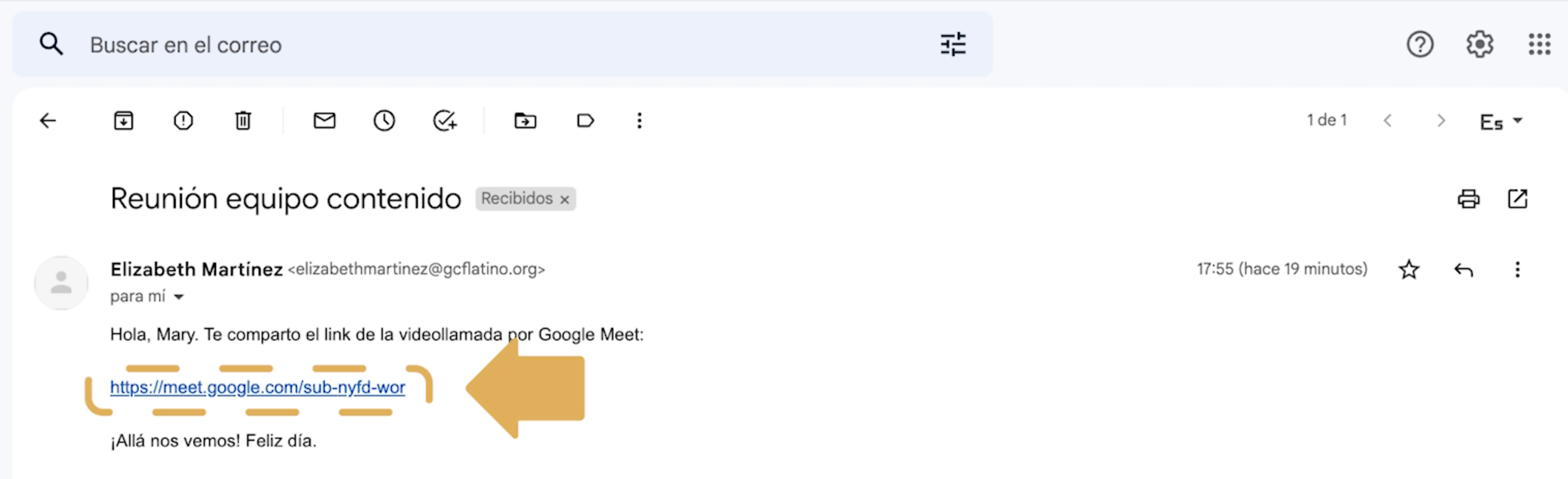Move the conversation to a folder
This screenshot has width=1568, height=479.
coord(525,120)
